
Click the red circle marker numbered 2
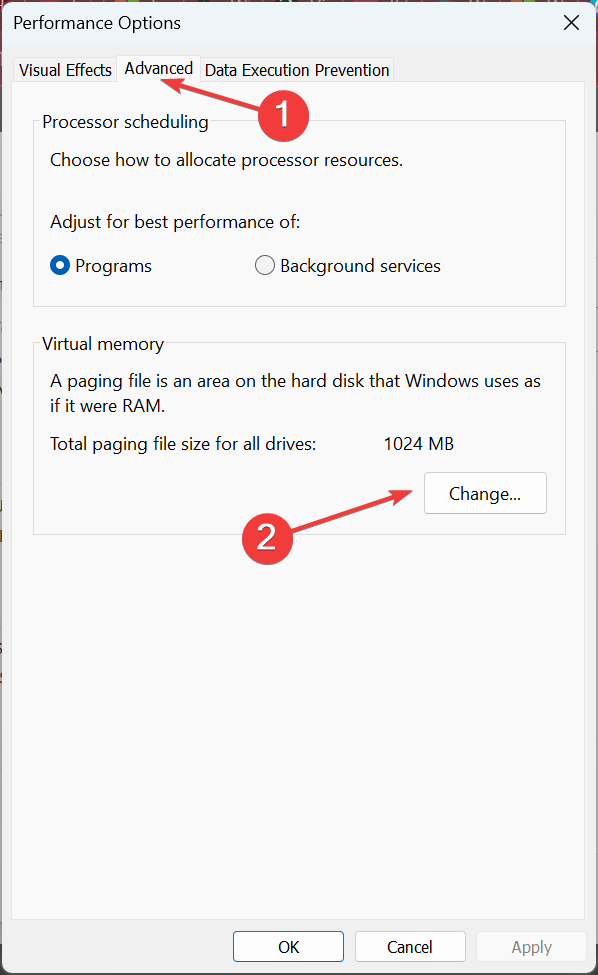click(267, 538)
